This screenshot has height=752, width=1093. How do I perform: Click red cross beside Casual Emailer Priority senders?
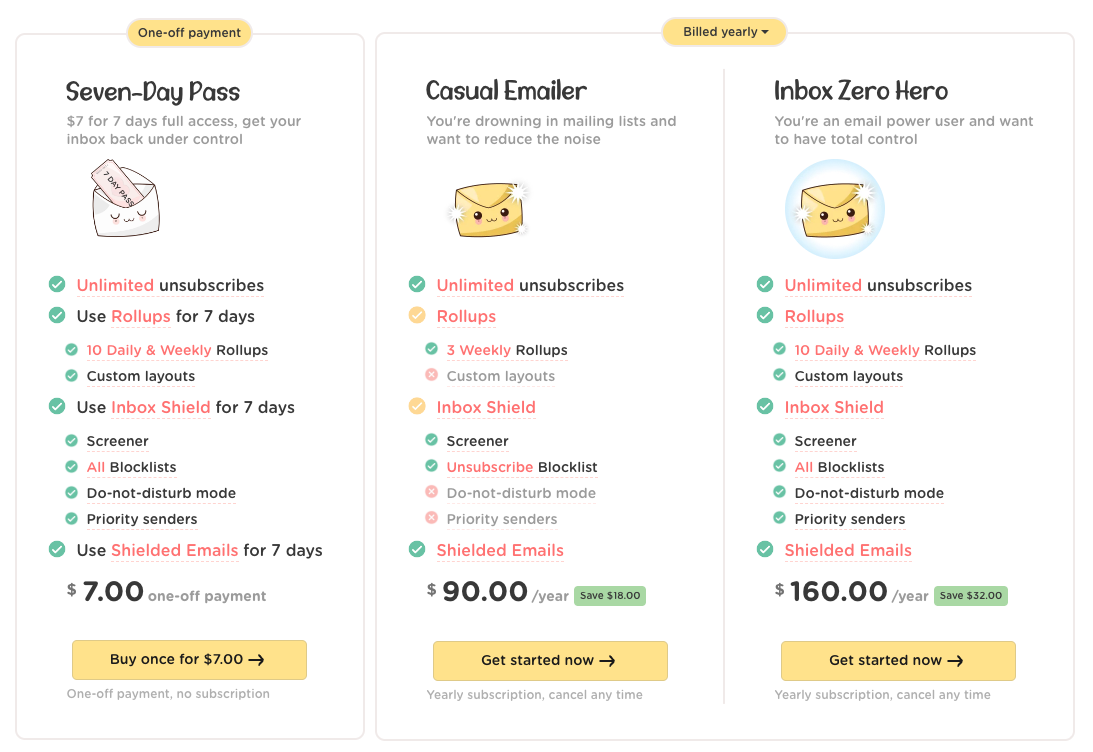click(x=431, y=518)
